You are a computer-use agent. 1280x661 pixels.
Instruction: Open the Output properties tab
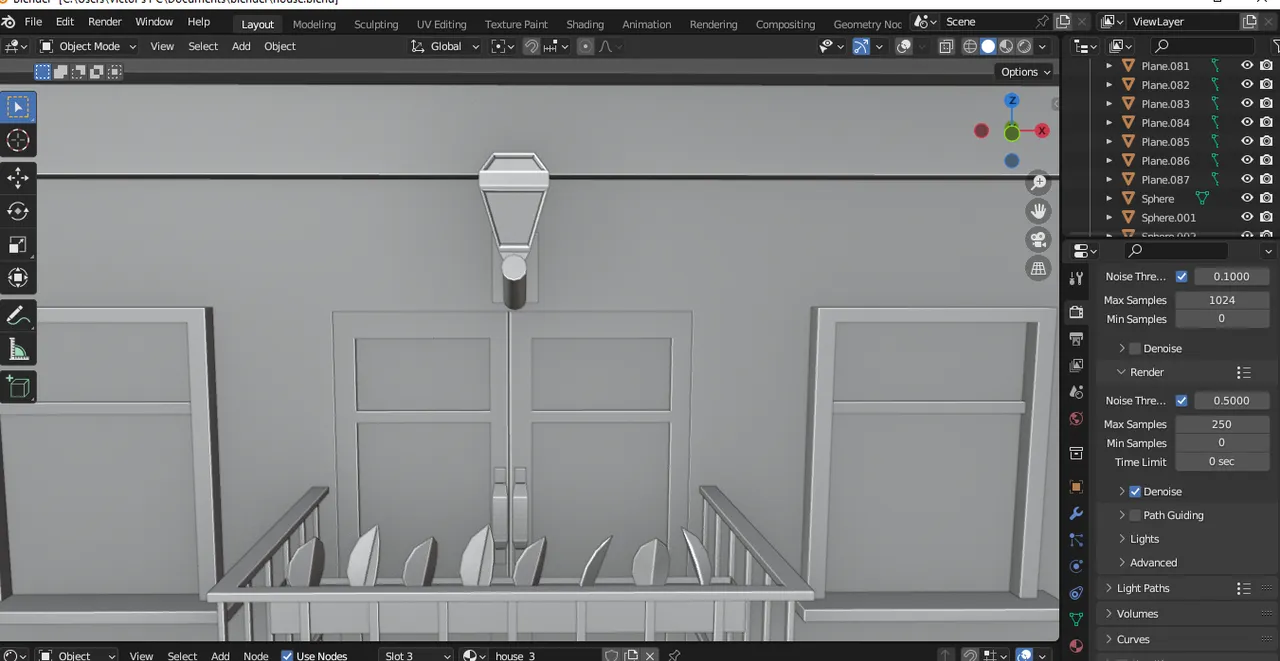(1076, 340)
